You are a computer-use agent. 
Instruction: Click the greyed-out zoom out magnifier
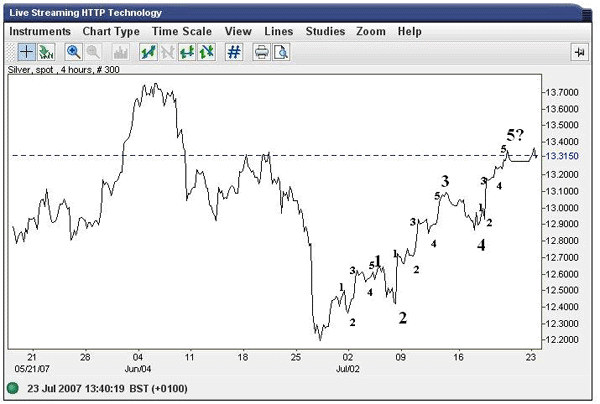click(92, 52)
